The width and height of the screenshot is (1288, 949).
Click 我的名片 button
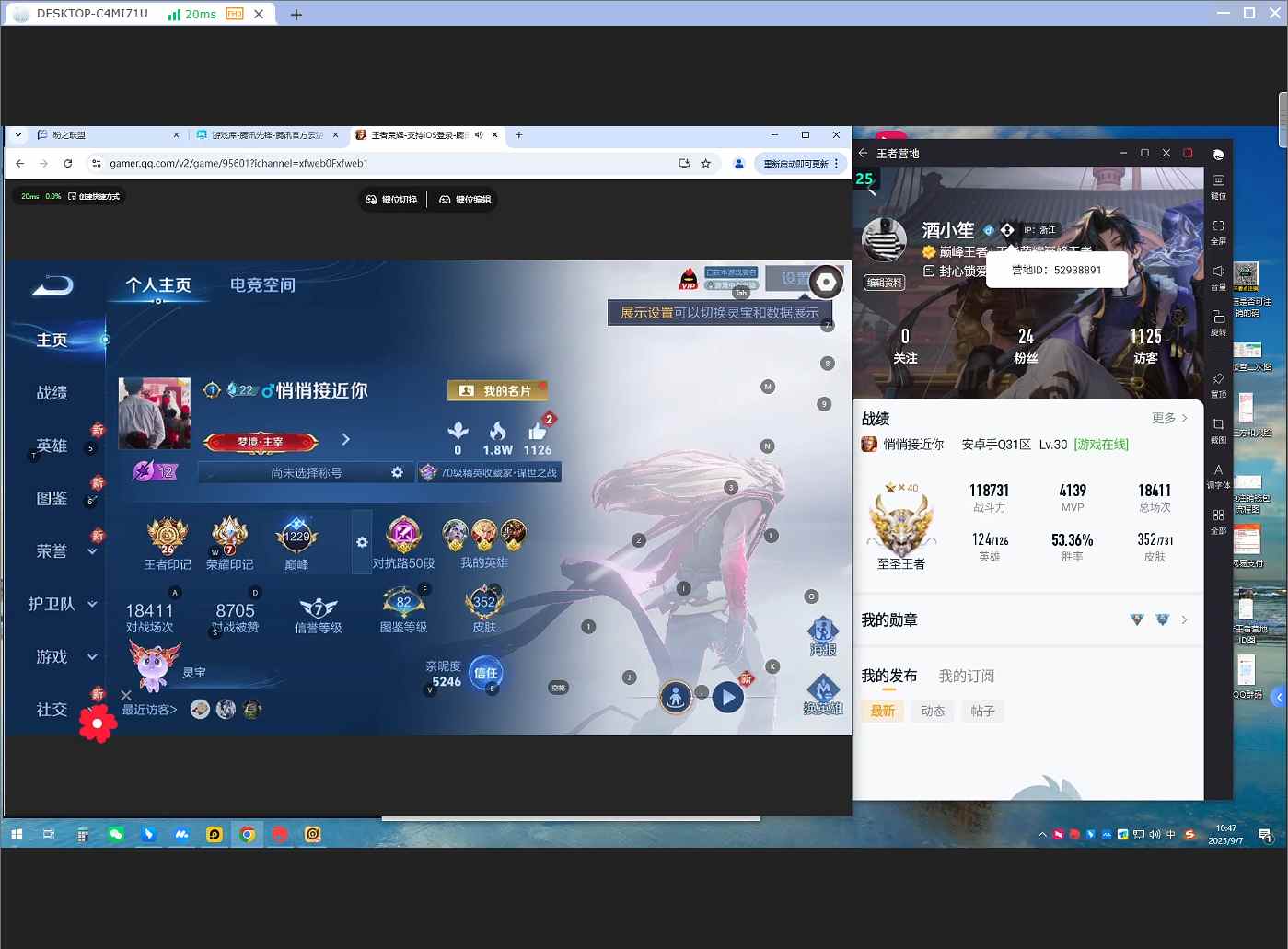pos(497,390)
